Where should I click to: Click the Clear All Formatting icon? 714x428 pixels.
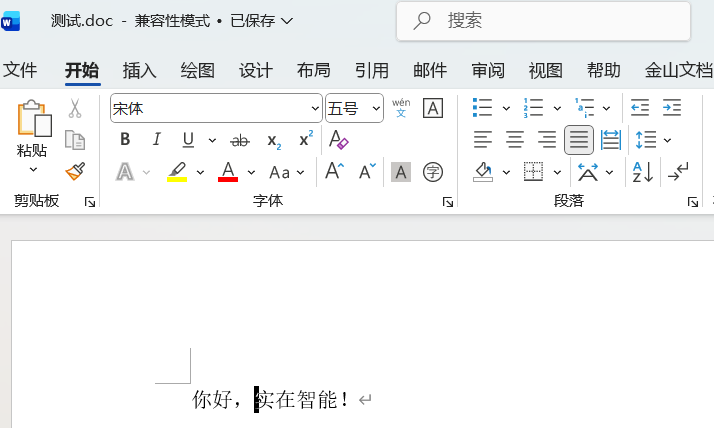339,140
